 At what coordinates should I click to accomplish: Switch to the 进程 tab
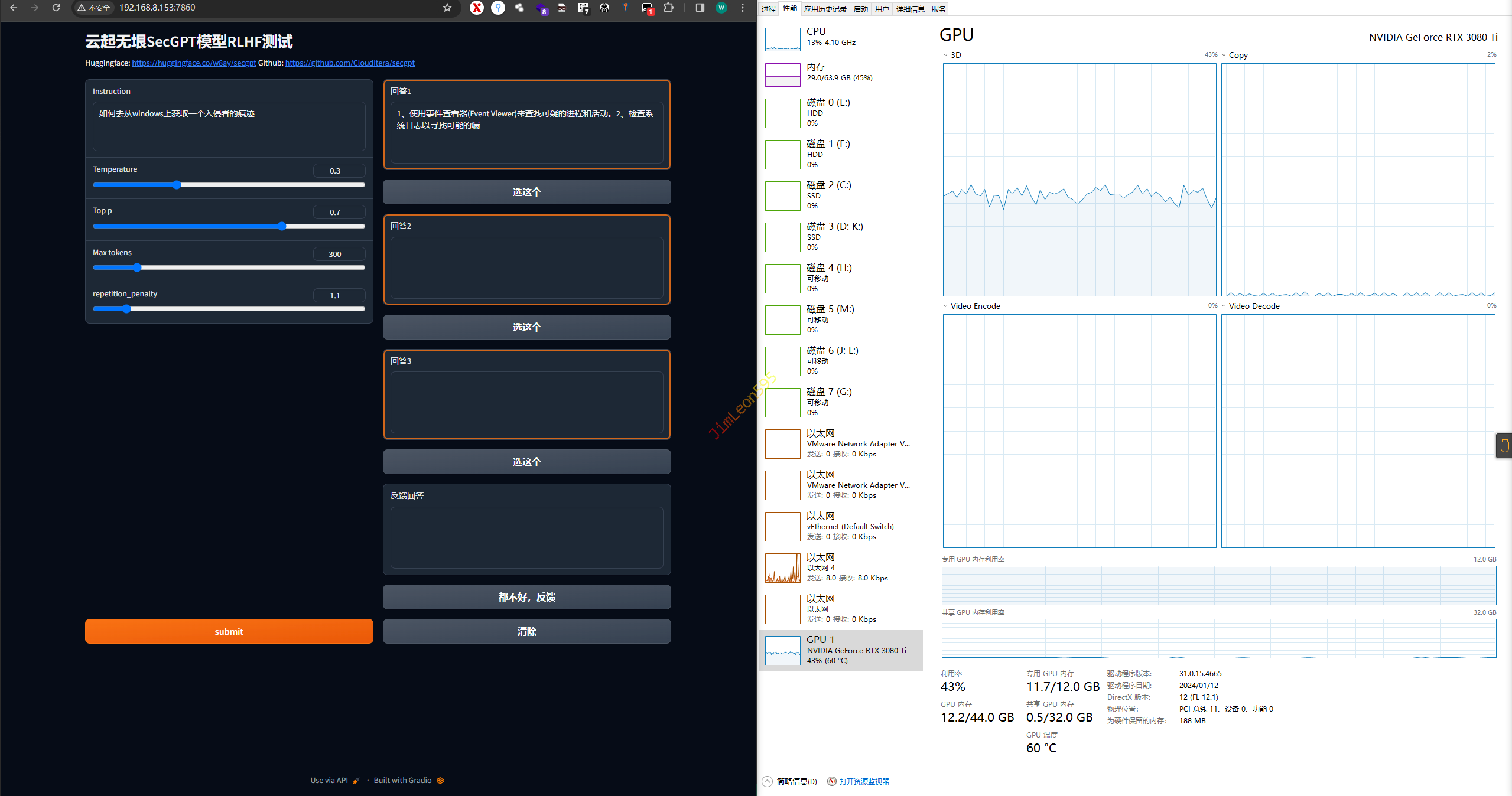click(x=768, y=9)
